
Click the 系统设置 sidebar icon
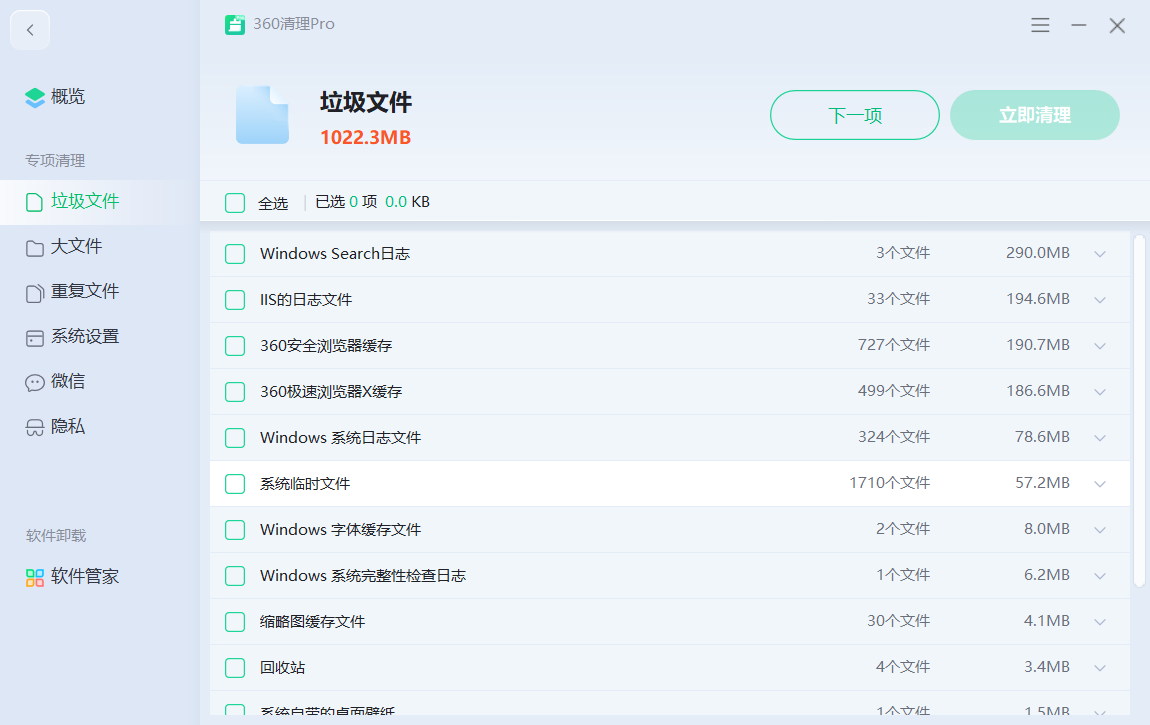point(35,337)
